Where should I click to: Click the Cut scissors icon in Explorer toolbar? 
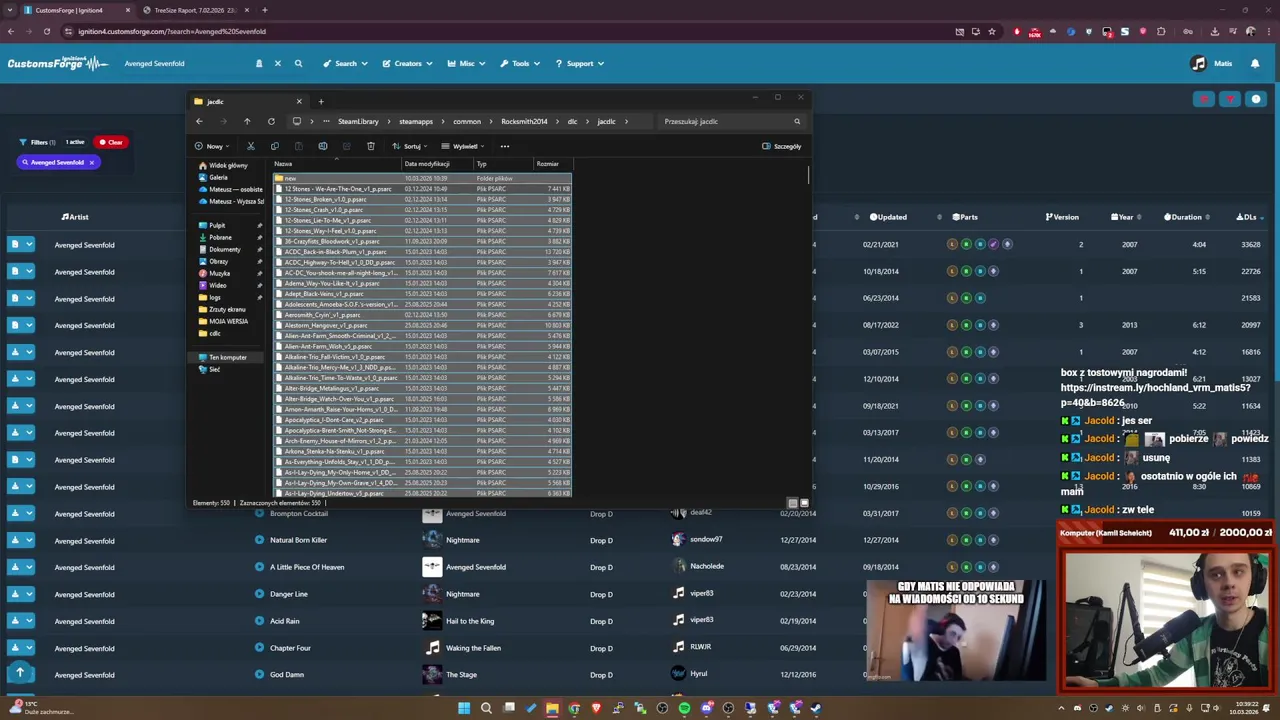click(x=251, y=146)
